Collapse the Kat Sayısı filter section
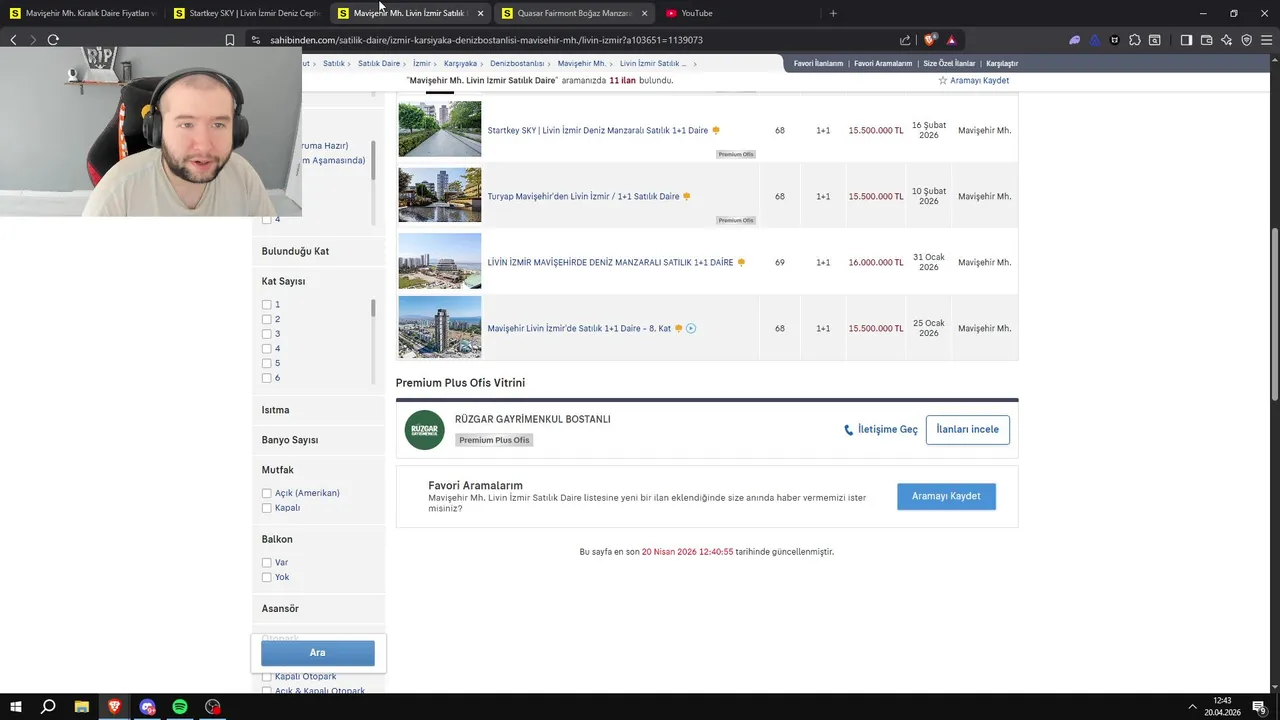Screen dimensions: 1280x720 318,281
